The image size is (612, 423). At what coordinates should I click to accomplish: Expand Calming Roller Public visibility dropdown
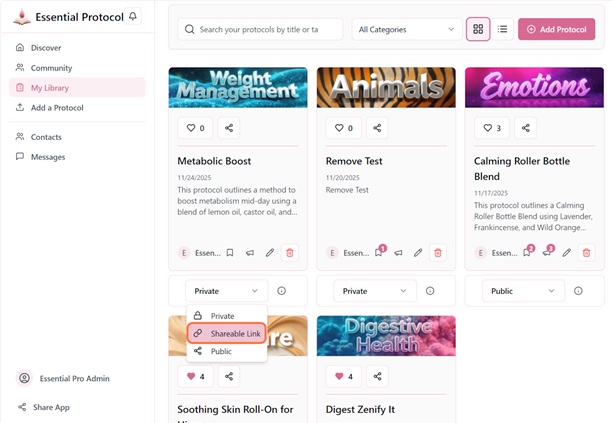pyautogui.click(x=523, y=291)
